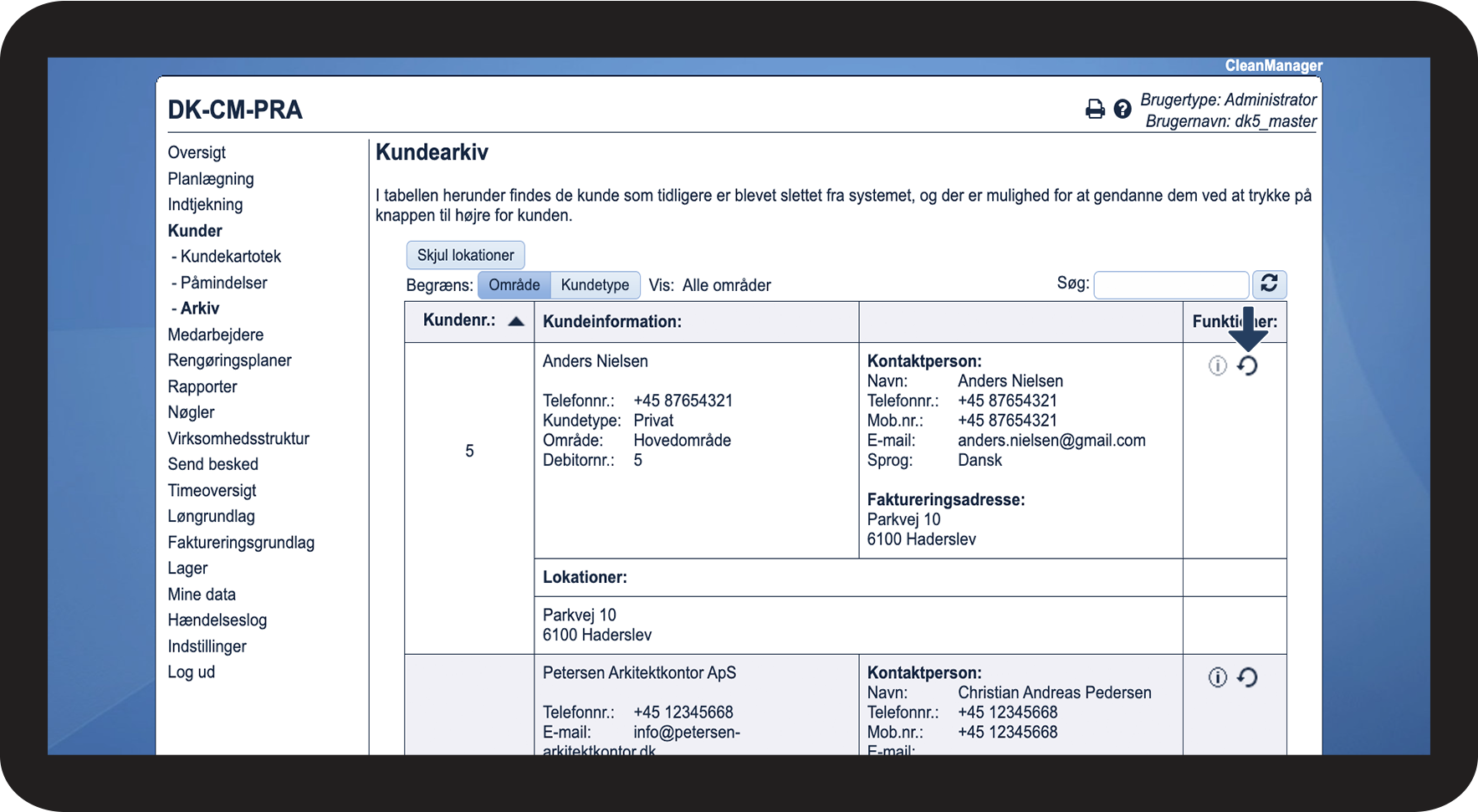The height and width of the screenshot is (812, 1478).
Task: Restore Petersen Arkitektkontor ApS from archive
Action: 1247,677
